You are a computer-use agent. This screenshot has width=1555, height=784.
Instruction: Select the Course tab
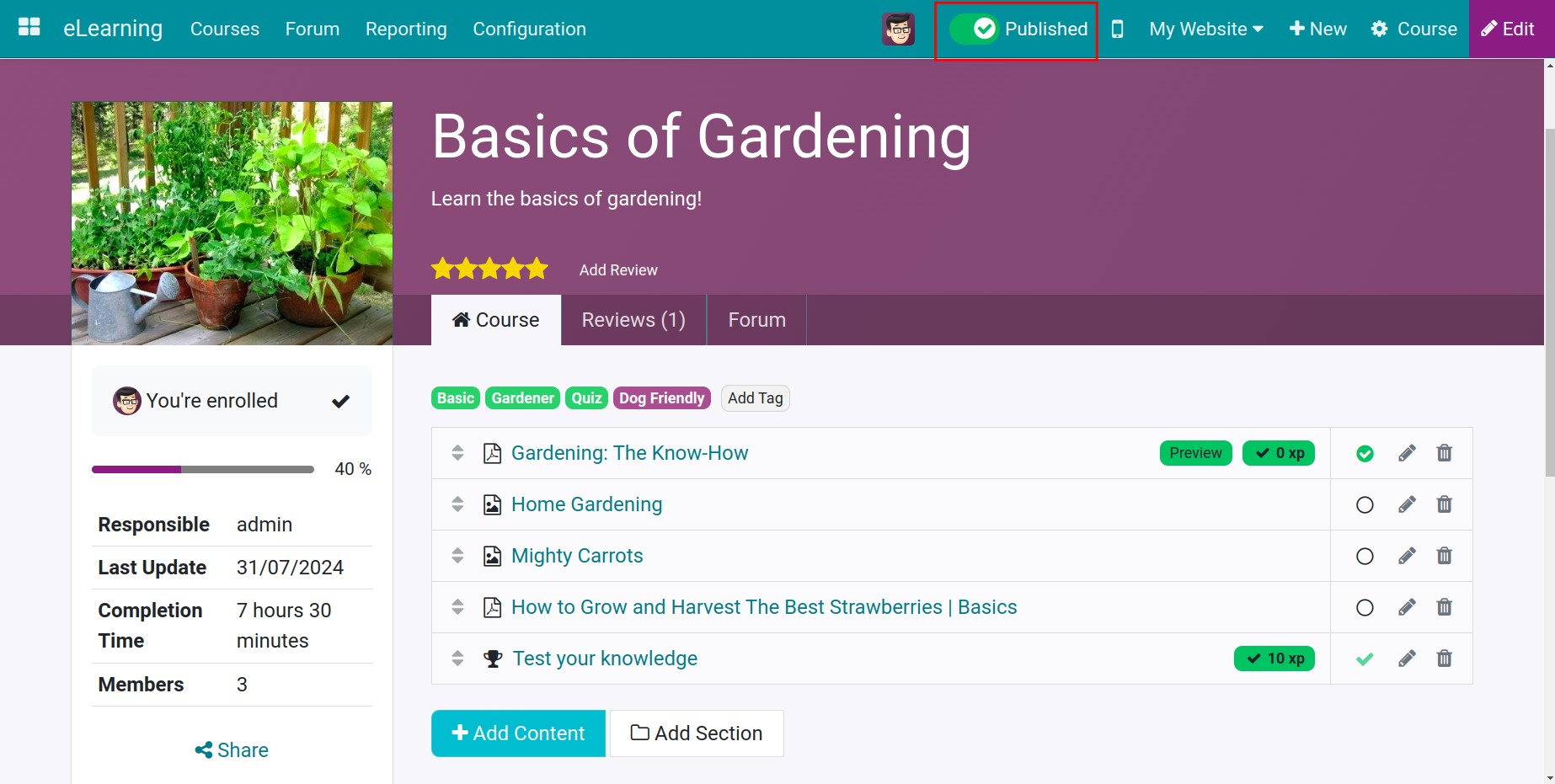tap(496, 320)
